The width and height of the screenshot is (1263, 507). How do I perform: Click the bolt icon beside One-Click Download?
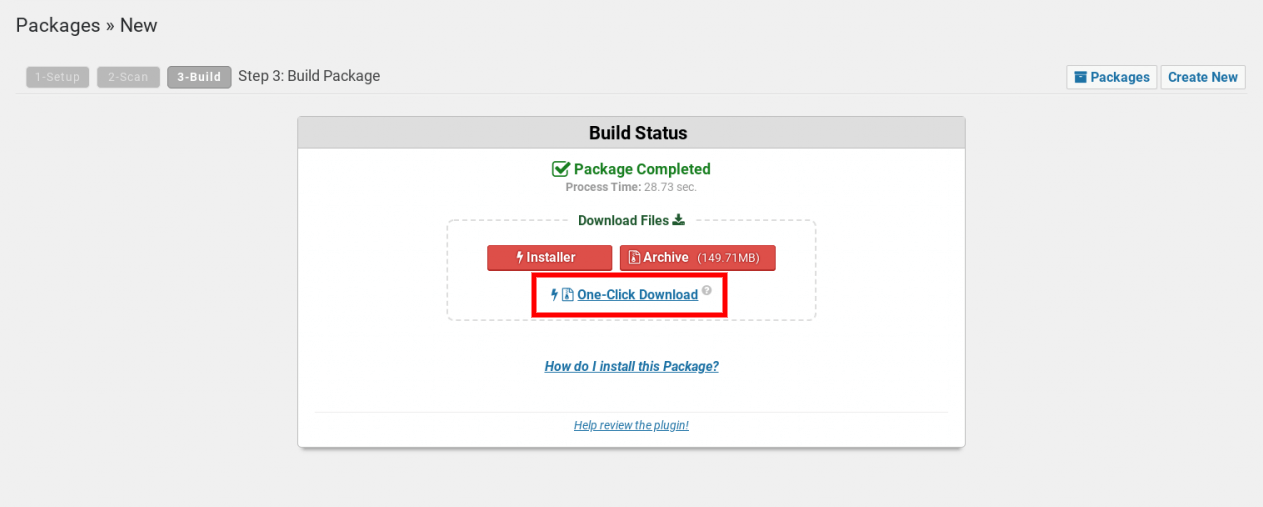[x=555, y=295]
